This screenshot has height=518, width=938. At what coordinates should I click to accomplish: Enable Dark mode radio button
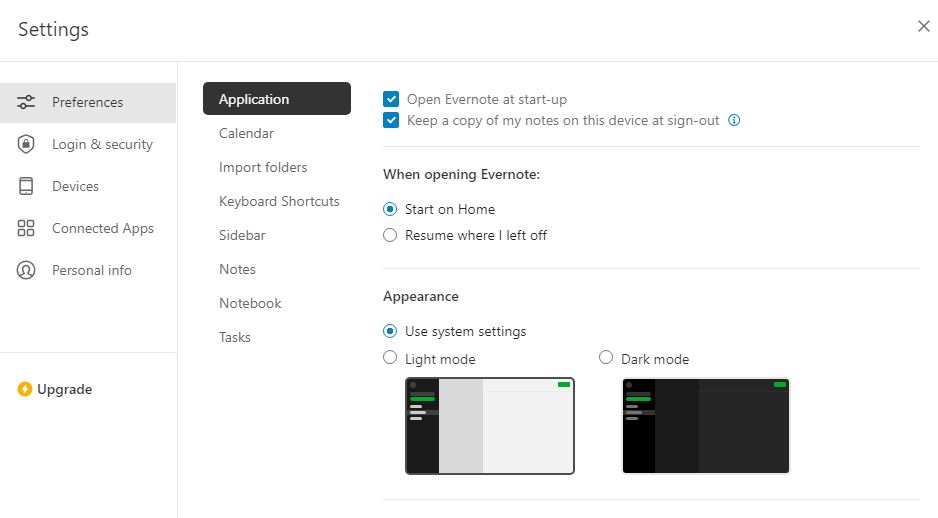[606, 358]
